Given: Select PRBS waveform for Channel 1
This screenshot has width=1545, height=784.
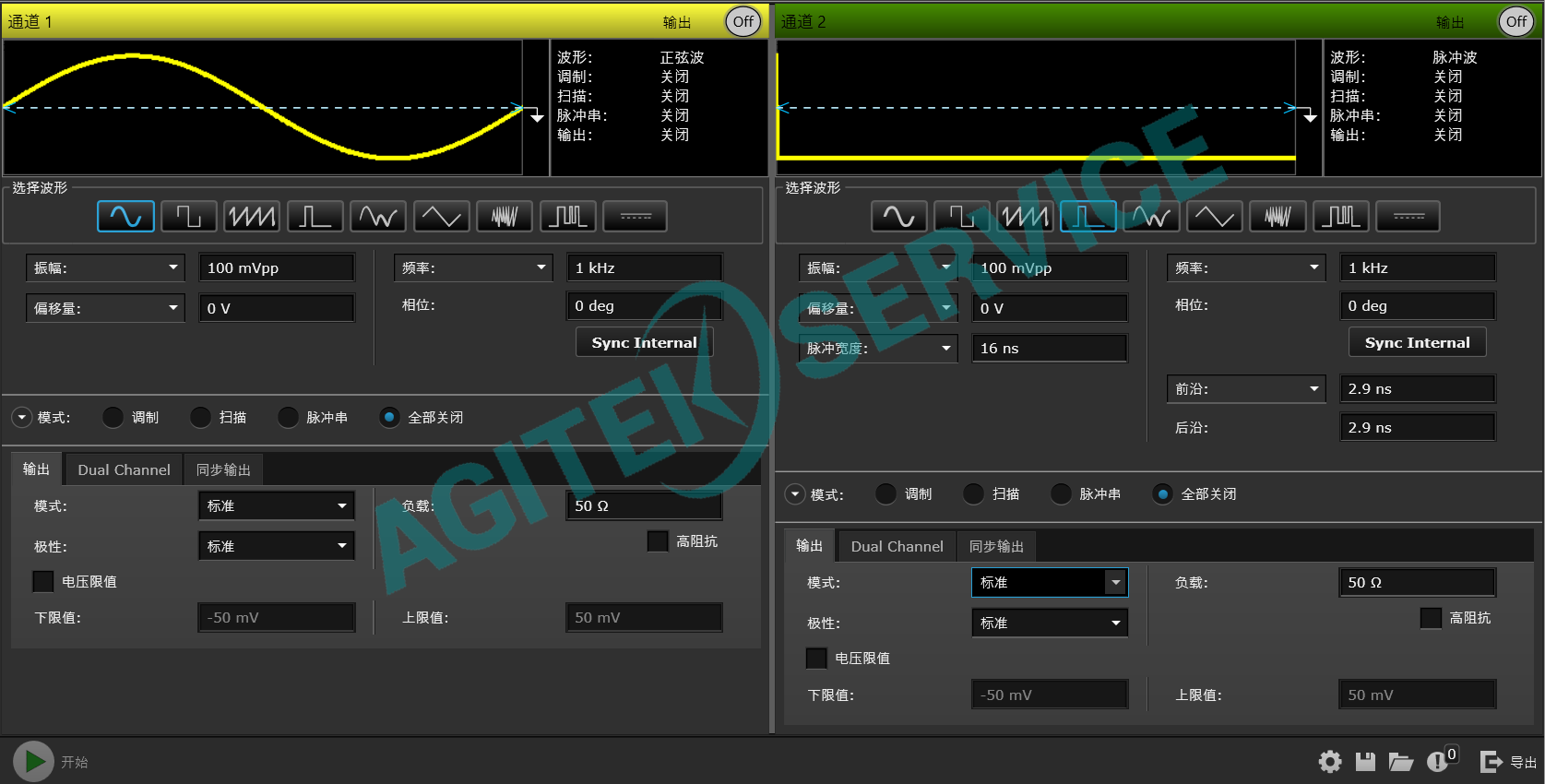Looking at the screenshot, I should click(568, 217).
